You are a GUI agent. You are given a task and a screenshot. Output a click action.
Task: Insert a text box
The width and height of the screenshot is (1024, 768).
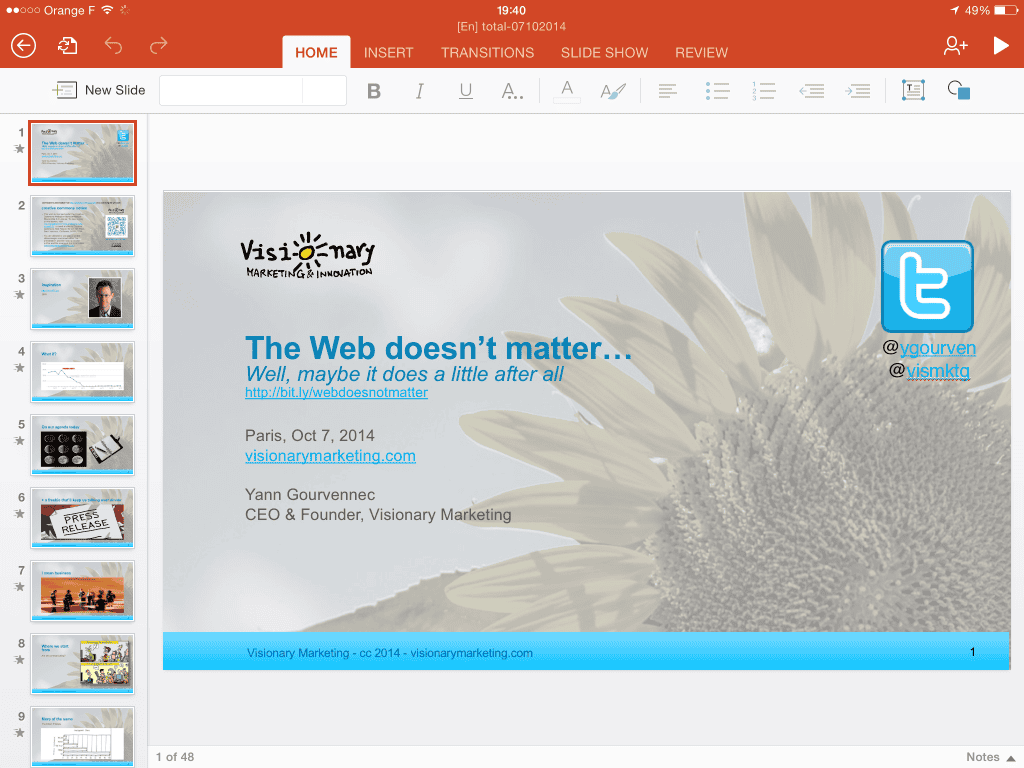[913, 91]
